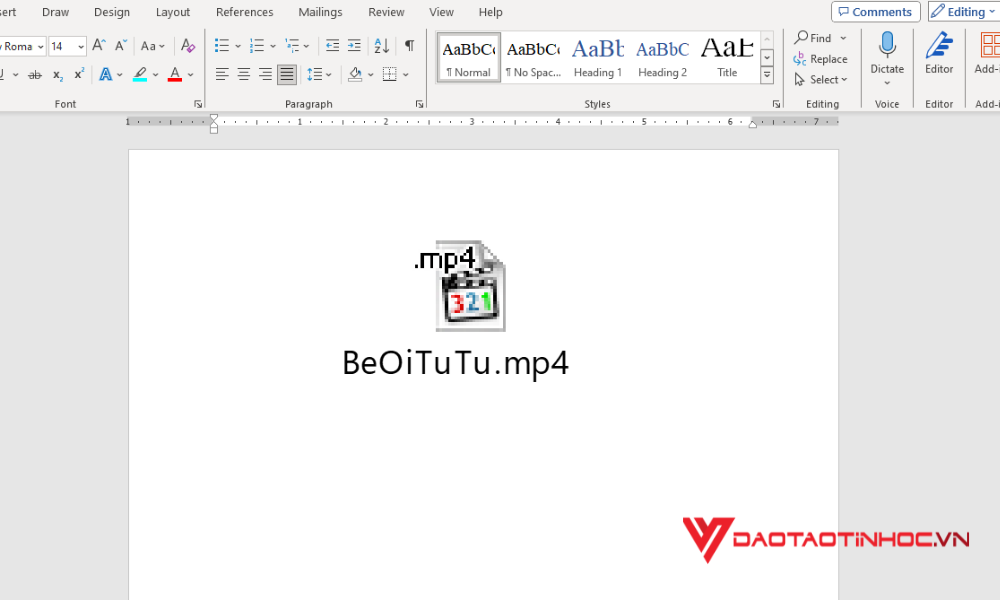Open the Design tab

(112, 12)
